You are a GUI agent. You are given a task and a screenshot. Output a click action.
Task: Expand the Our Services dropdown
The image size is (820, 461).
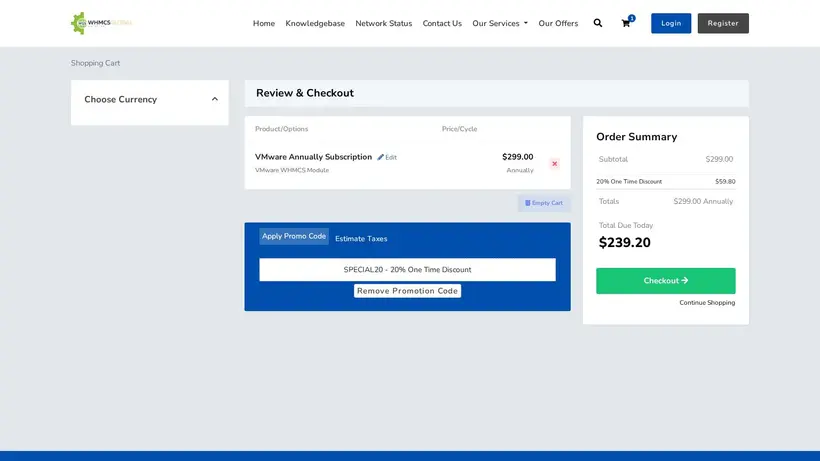coord(500,24)
